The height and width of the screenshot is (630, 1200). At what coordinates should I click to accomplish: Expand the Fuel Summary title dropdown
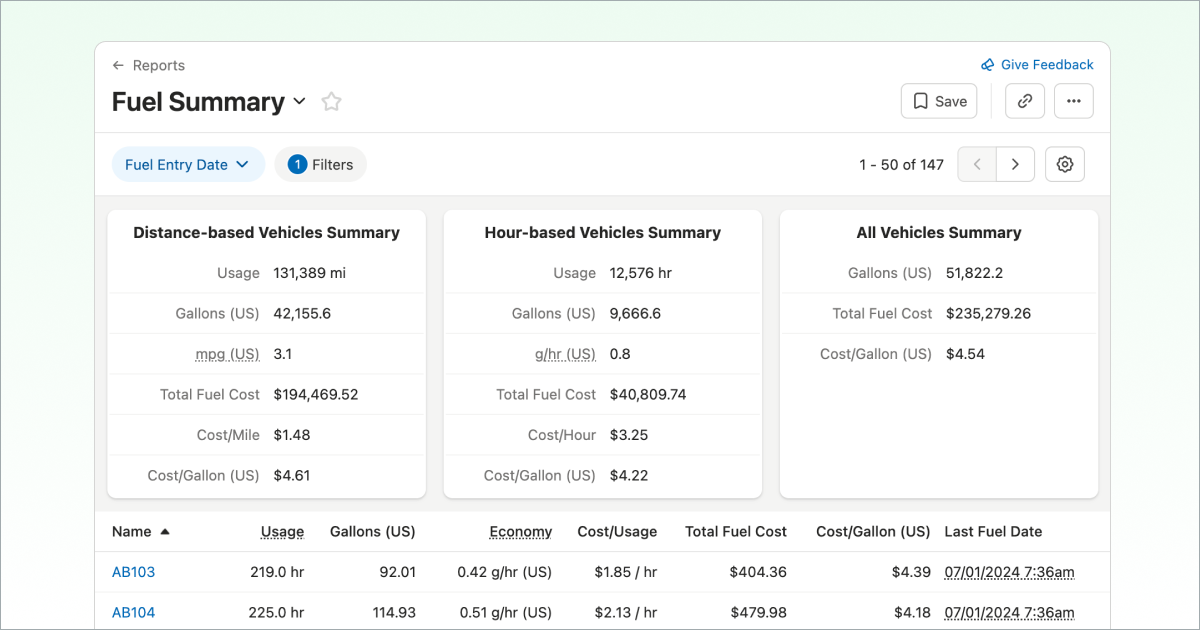[299, 102]
